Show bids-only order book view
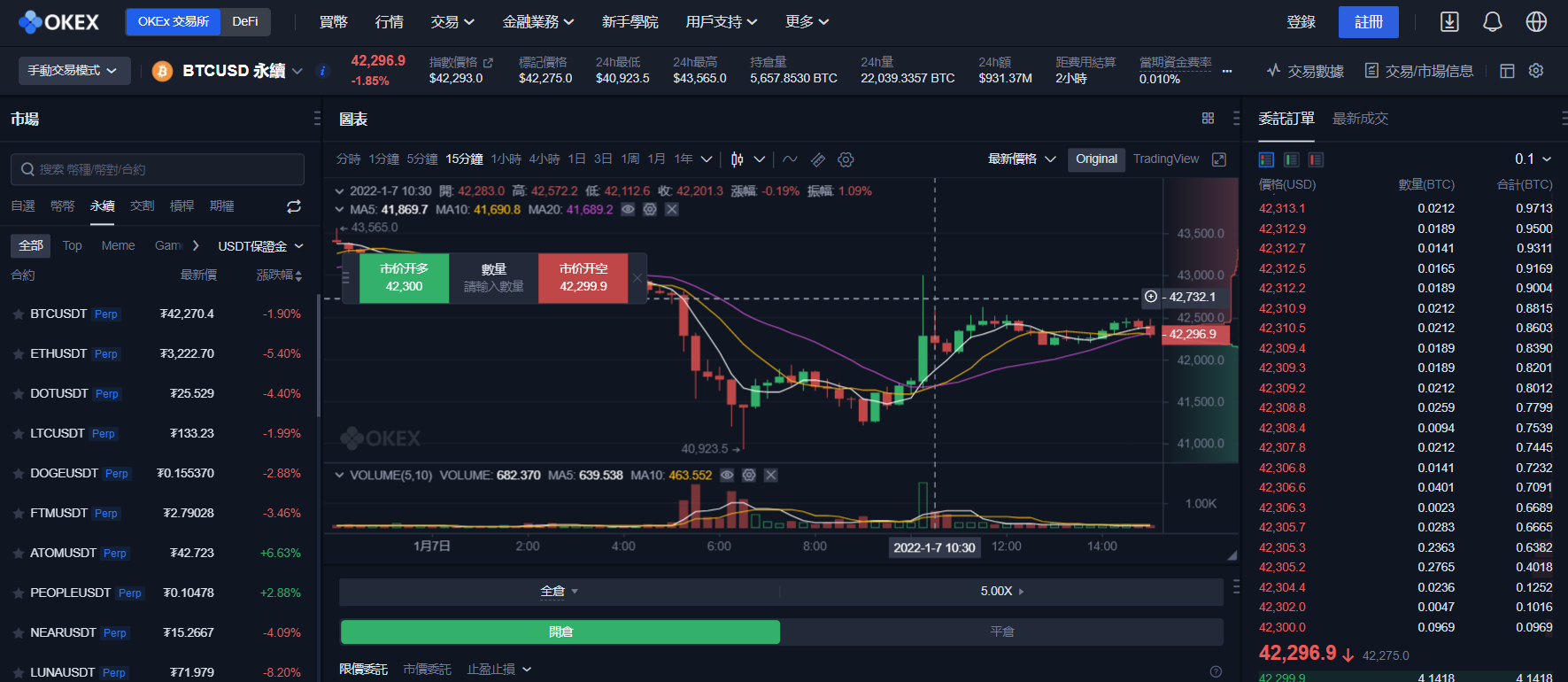This screenshot has width=1568, height=682. (x=1292, y=159)
